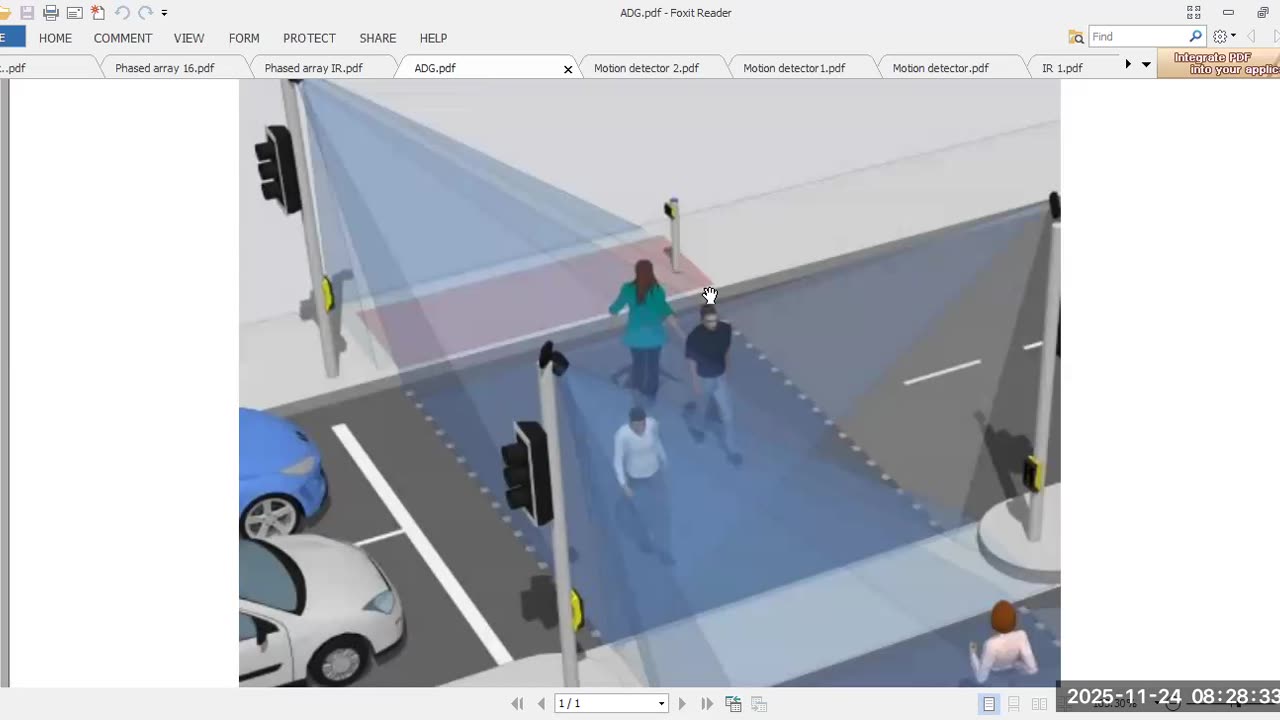Open the document tab list dropdown
Screen dimensions: 1280x720
[x=1146, y=65]
